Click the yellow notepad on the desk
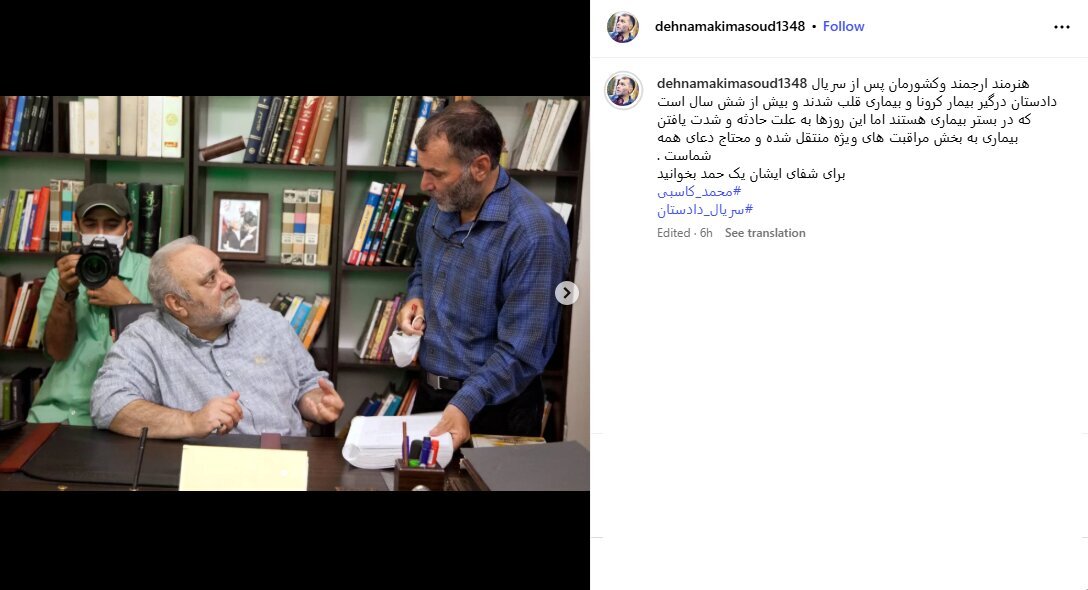 (244, 467)
